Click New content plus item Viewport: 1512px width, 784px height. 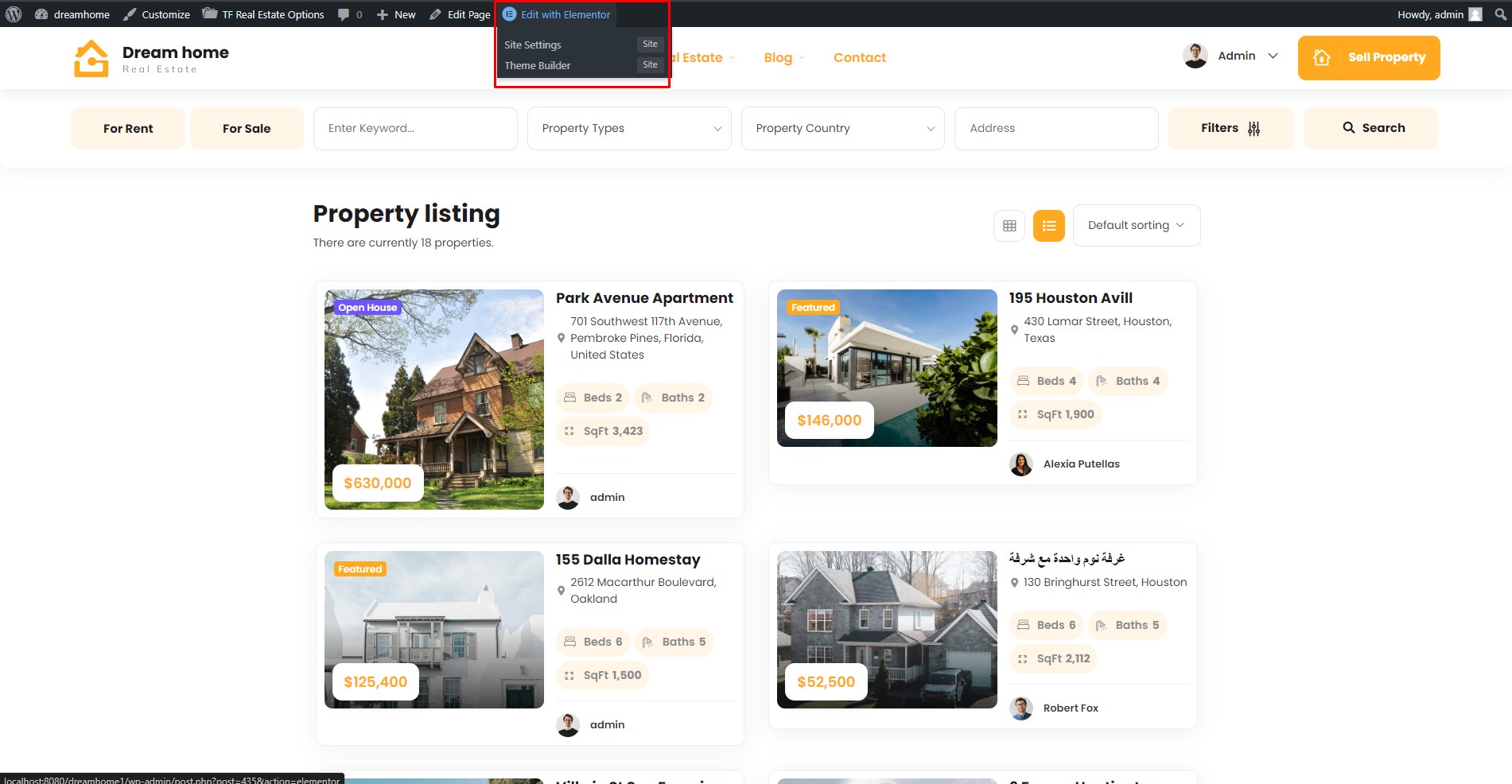pyautogui.click(x=396, y=14)
